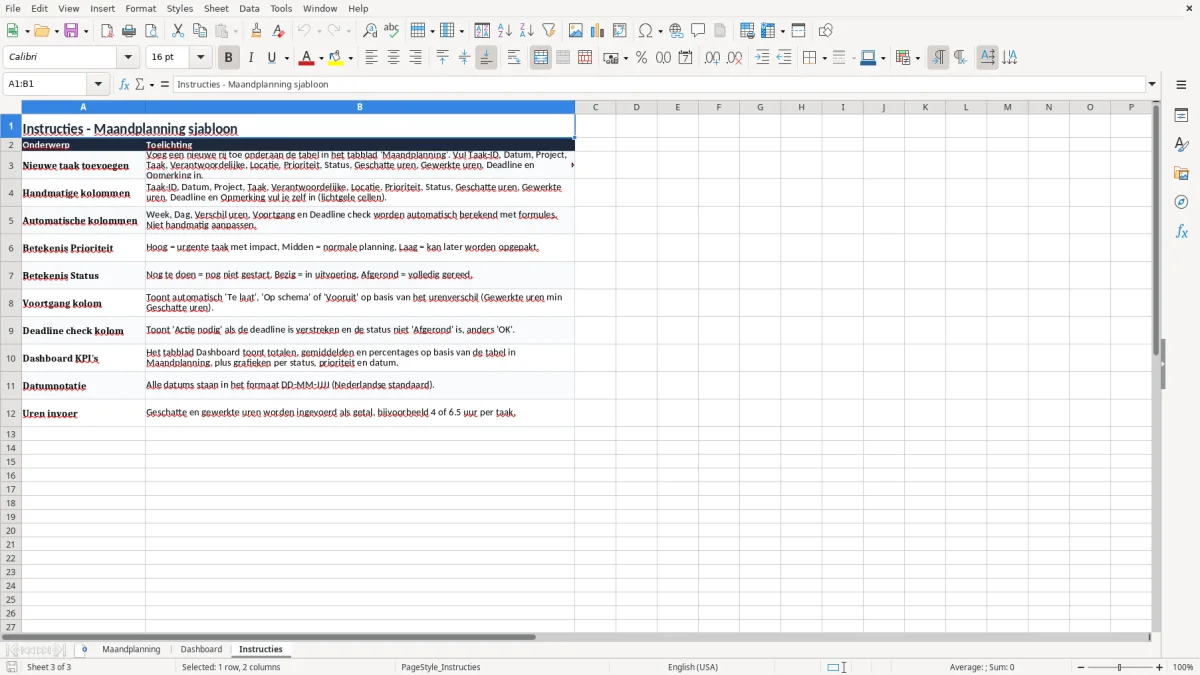Click PageStyle_Instructies in status bar

(440, 667)
